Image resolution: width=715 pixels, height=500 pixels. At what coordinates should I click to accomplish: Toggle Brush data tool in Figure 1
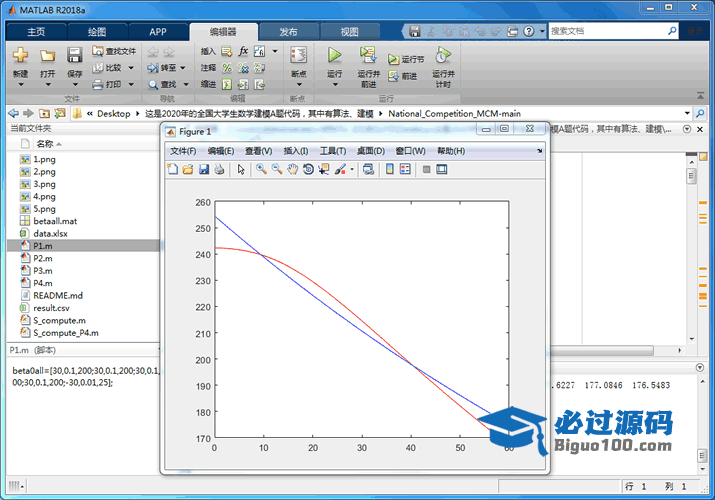[x=340, y=170]
